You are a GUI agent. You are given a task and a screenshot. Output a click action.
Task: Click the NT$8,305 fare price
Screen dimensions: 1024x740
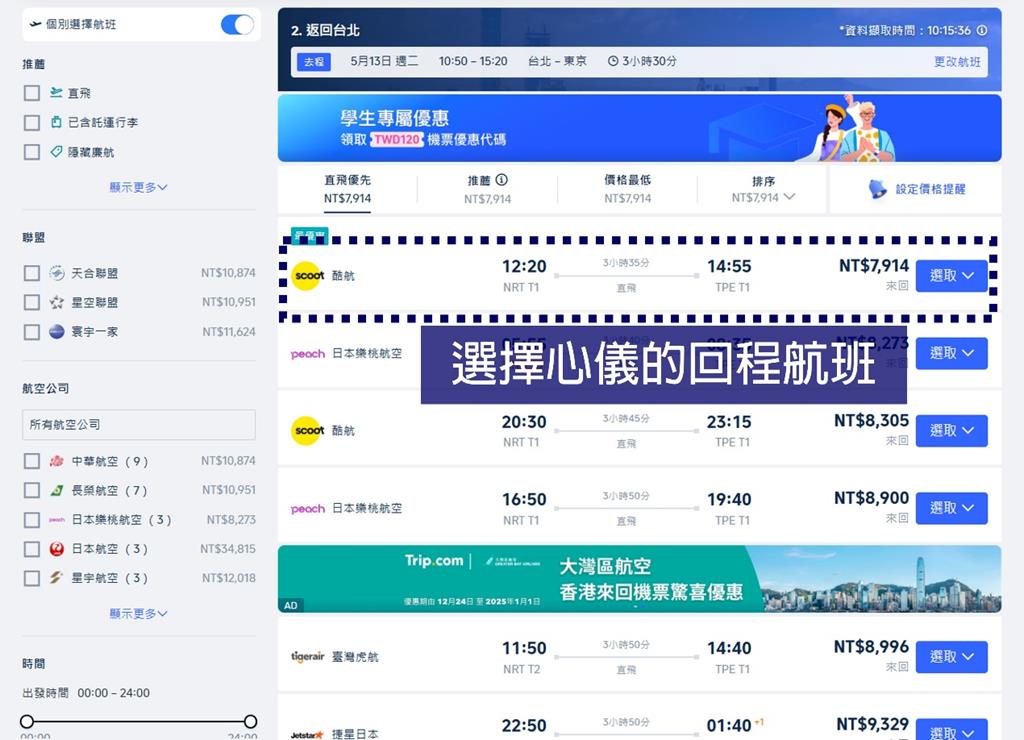tap(871, 421)
